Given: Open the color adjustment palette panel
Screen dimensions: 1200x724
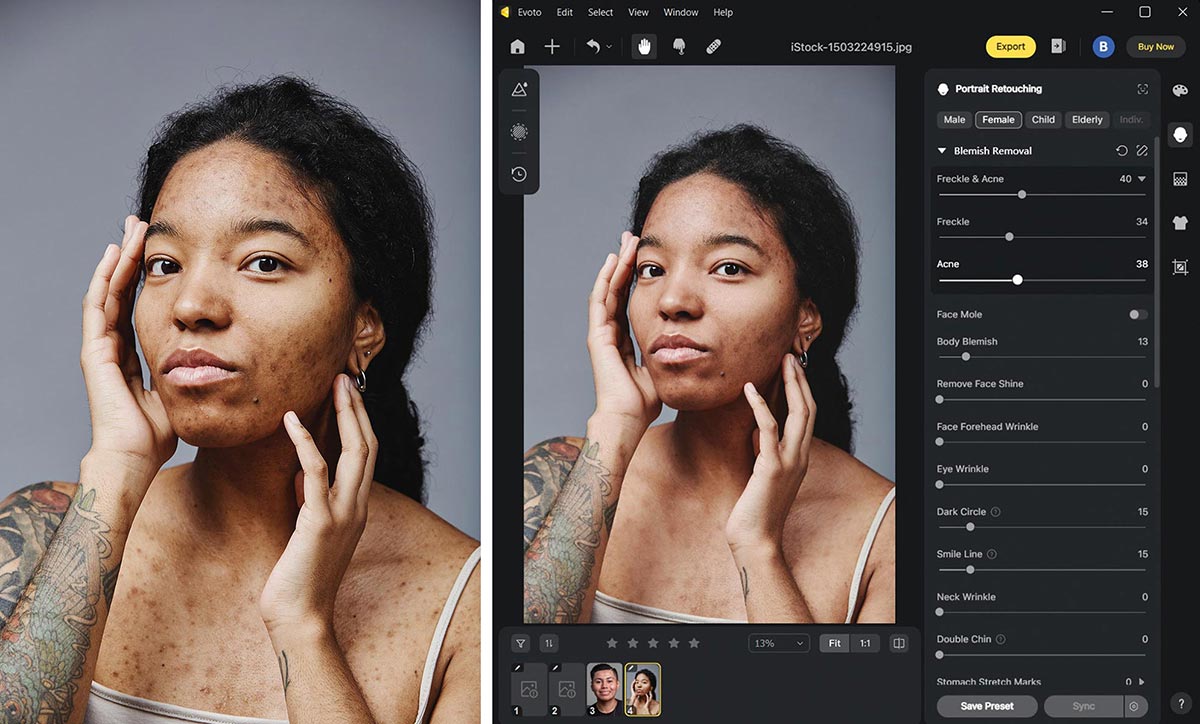Looking at the screenshot, I should coord(1180,89).
